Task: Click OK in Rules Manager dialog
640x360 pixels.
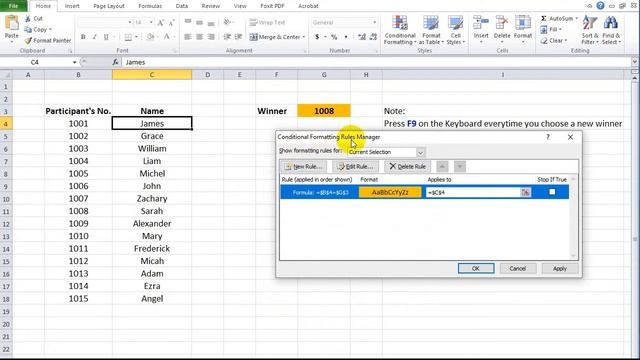Action: point(476,269)
